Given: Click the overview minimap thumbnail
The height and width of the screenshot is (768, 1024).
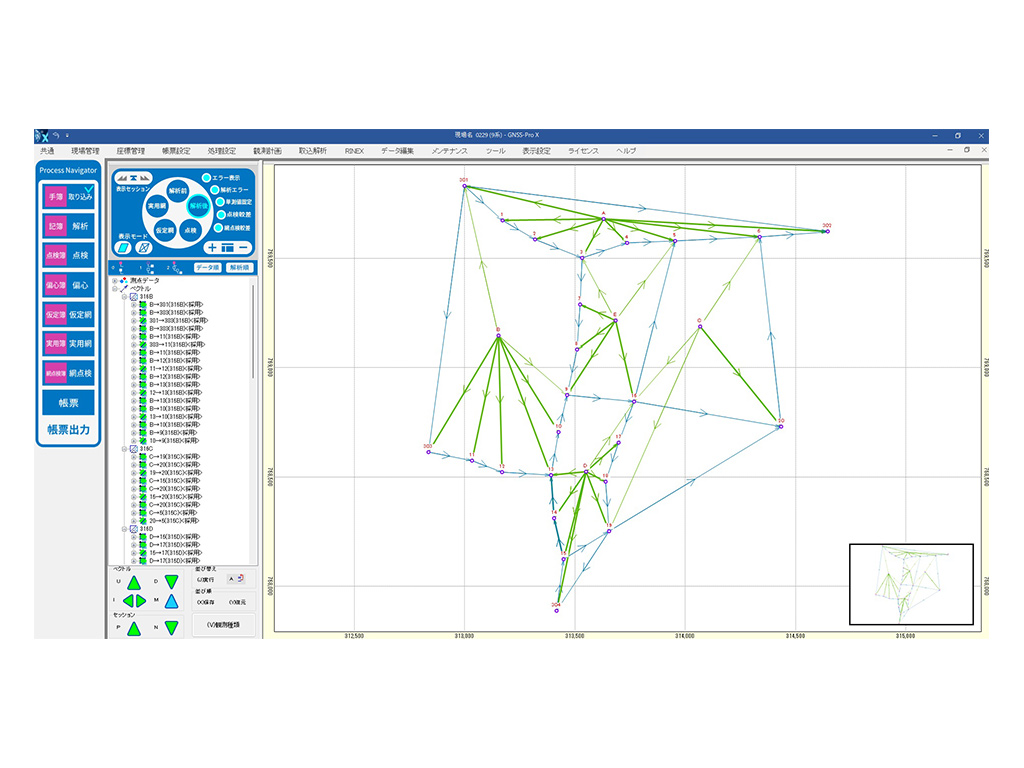Looking at the screenshot, I should coord(910,584).
